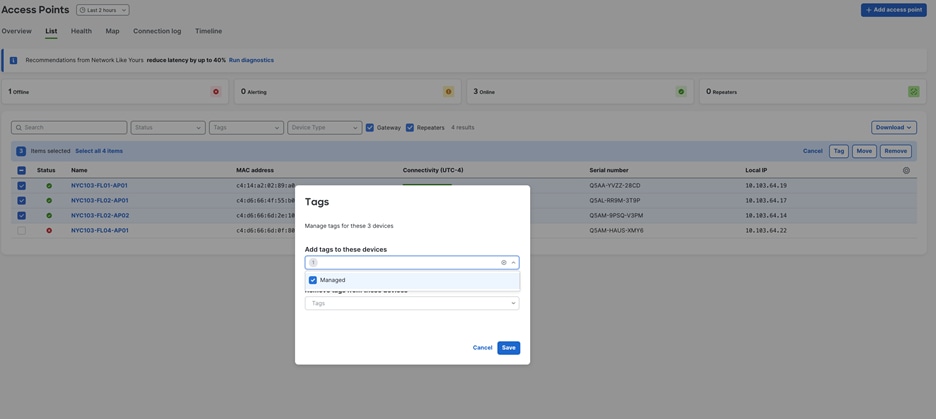
Task: Switch to the Connection log tab
Action: coord(157,31)
